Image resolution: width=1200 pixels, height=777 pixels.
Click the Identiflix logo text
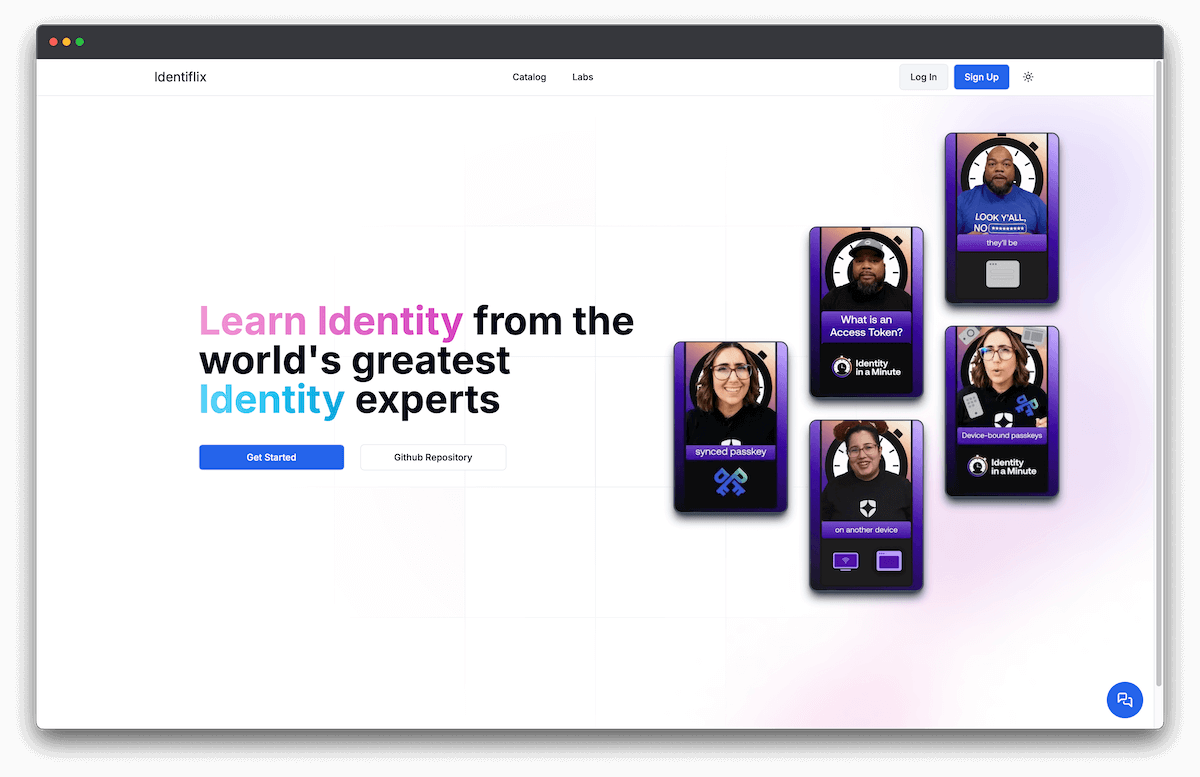click(x=180, y=77)
